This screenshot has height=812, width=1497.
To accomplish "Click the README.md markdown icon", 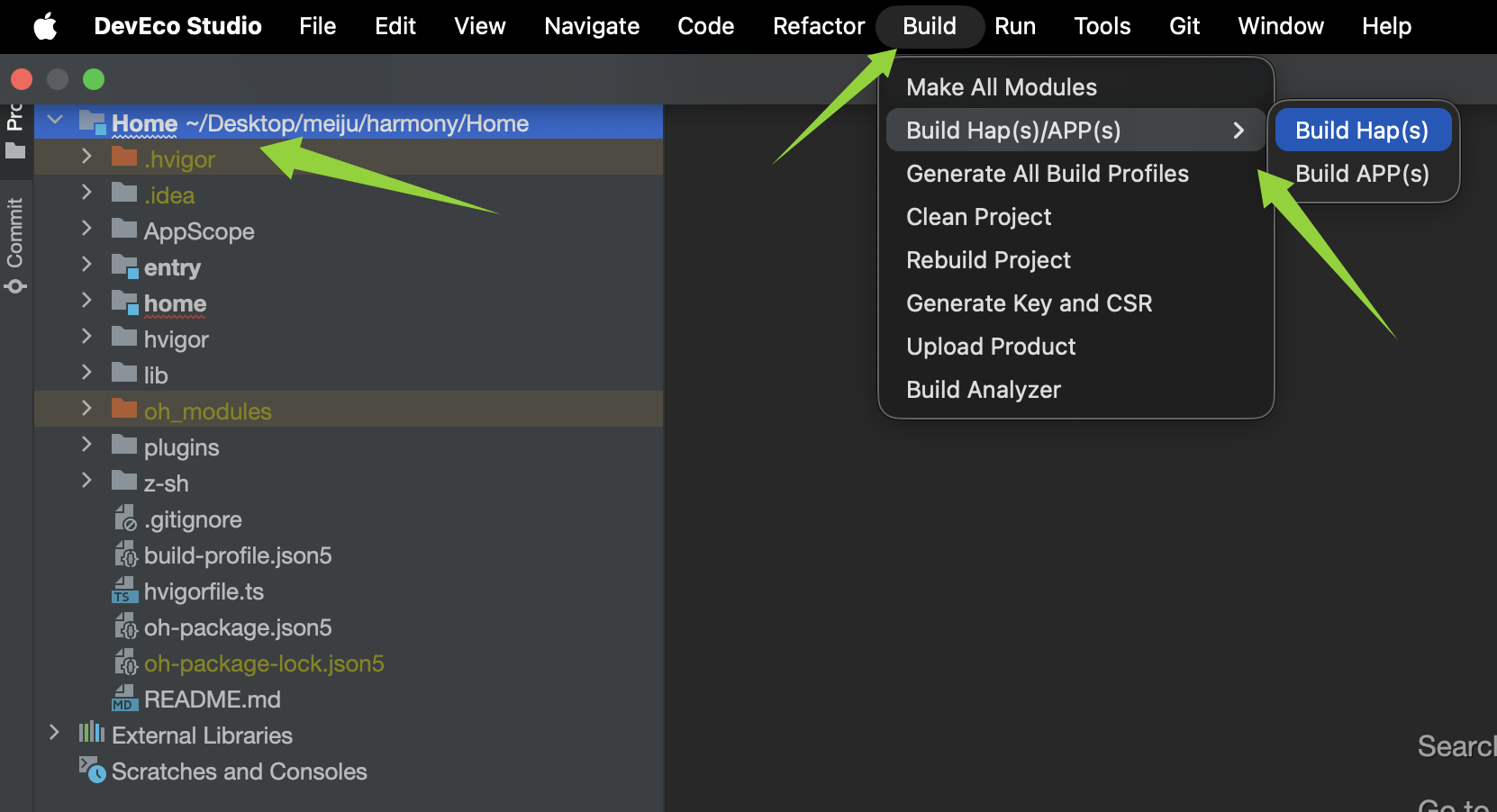I will [x=125, y=699].
